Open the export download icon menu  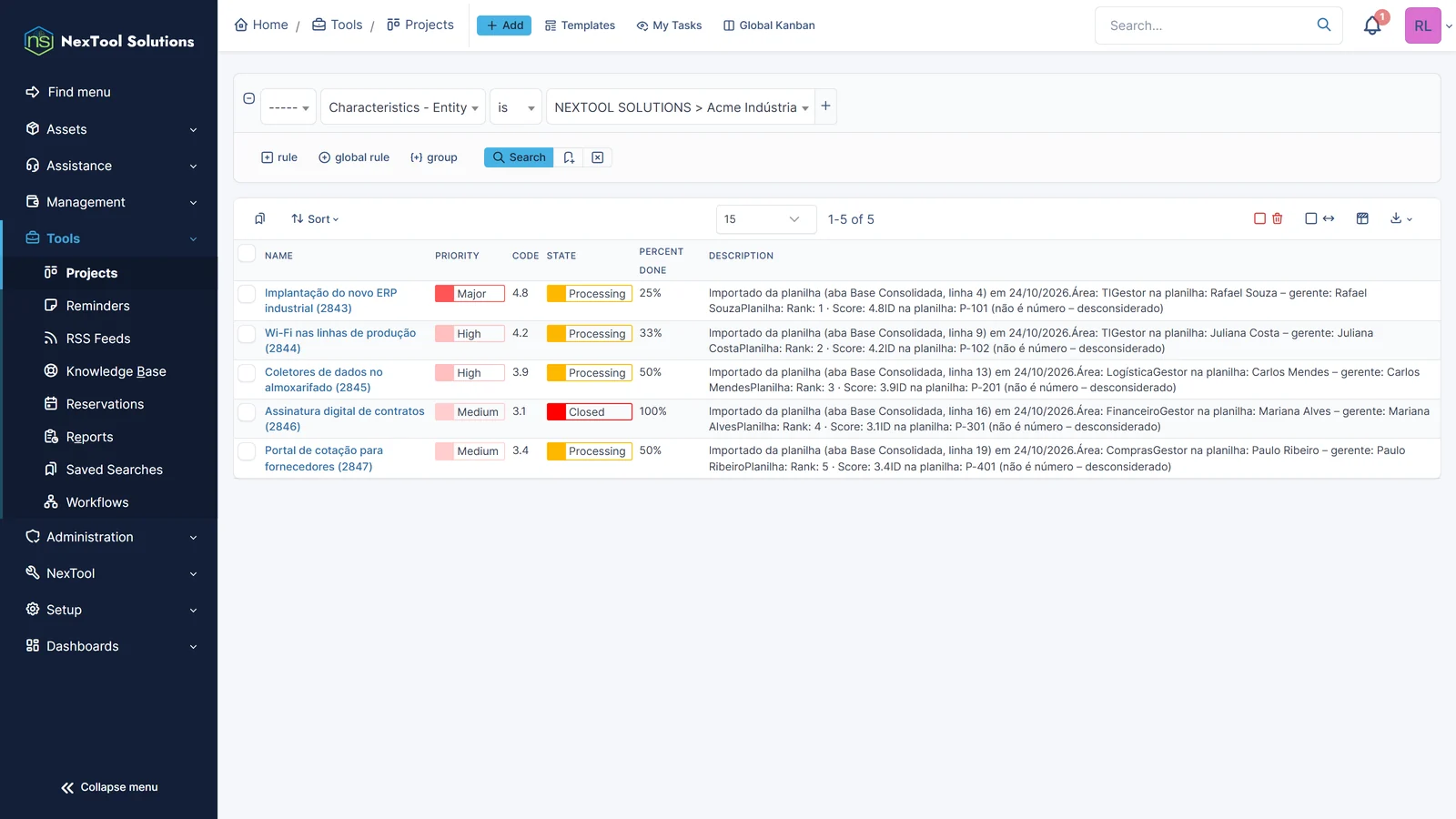coord(1400,218)
